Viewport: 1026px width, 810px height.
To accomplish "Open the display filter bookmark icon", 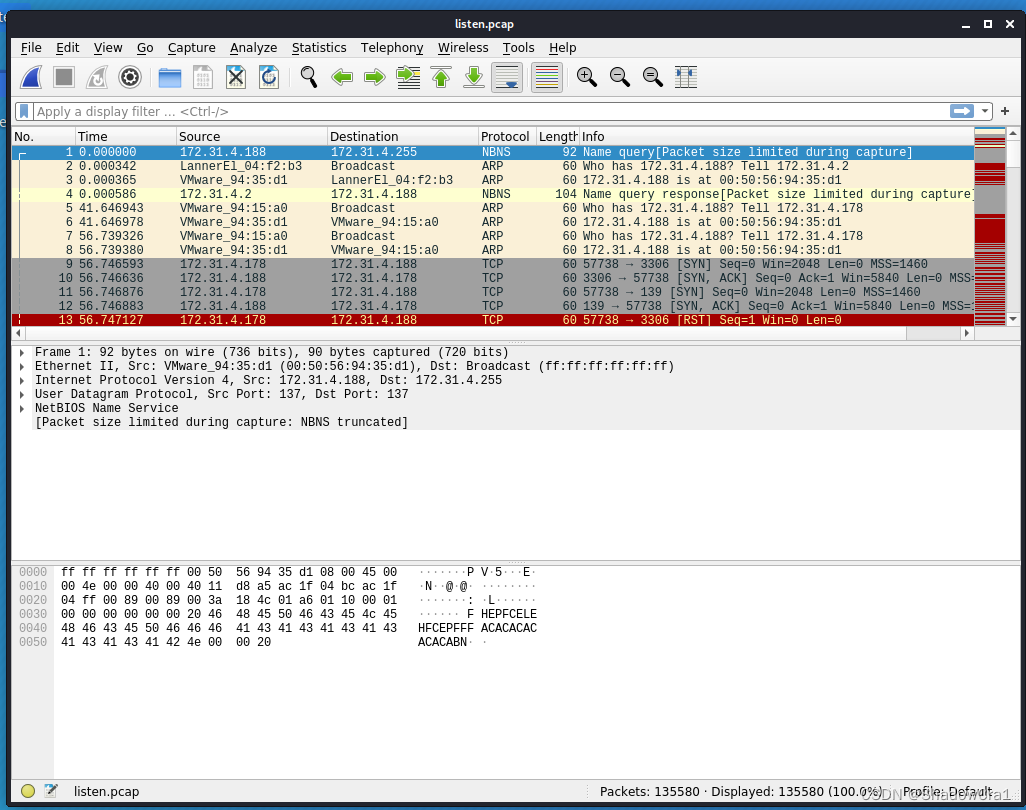I will [x=24, y=111].
